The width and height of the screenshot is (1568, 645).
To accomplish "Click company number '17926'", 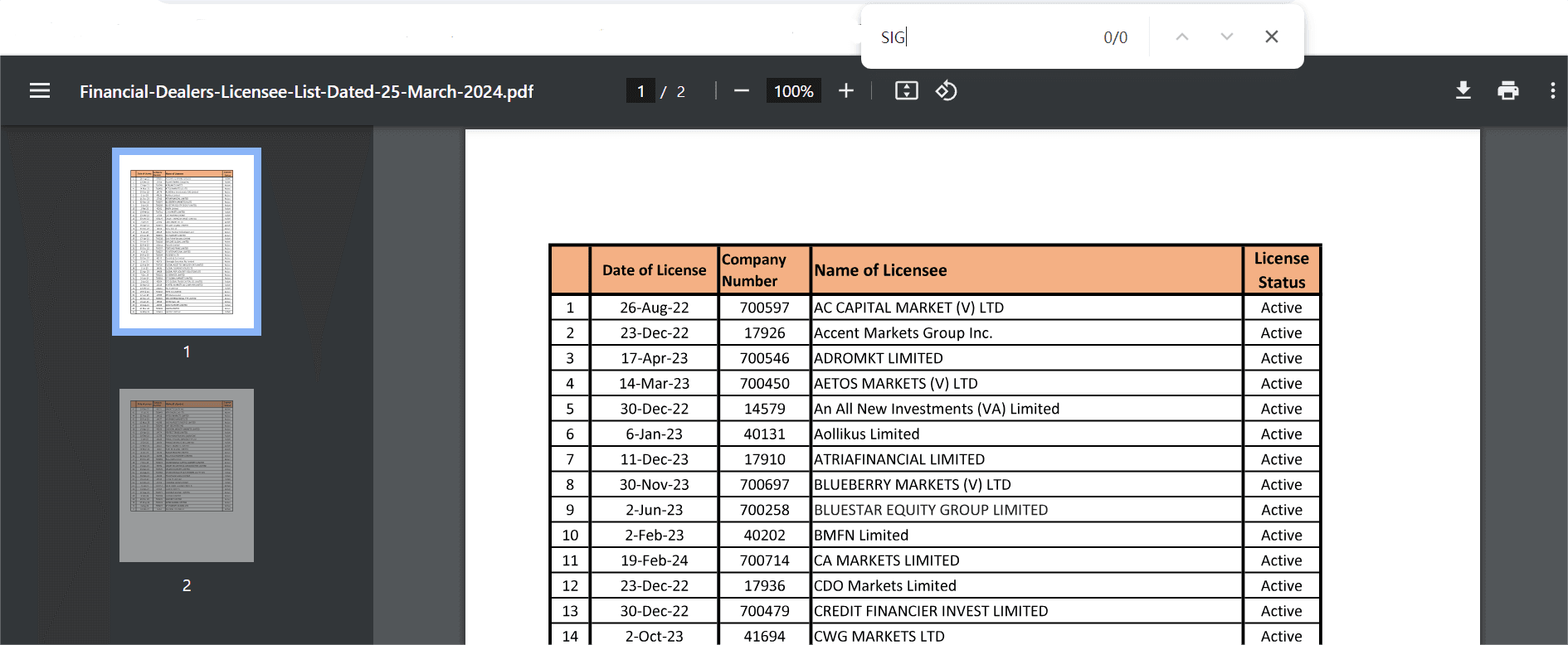I will pos(765,333).
